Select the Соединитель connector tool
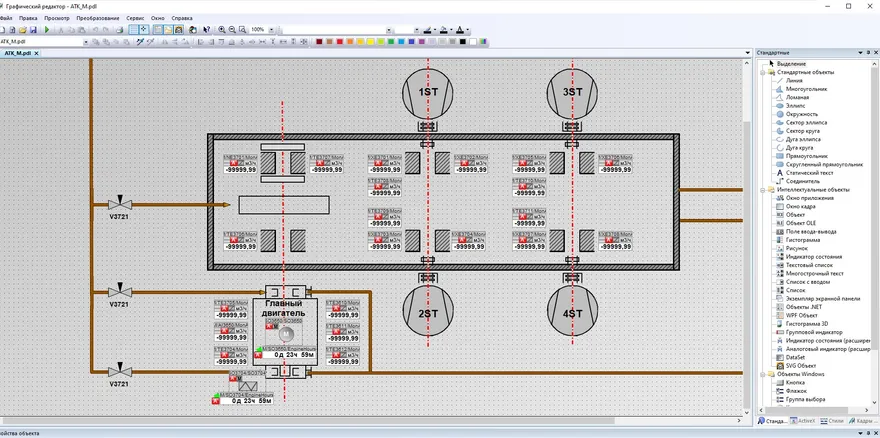 798,181
